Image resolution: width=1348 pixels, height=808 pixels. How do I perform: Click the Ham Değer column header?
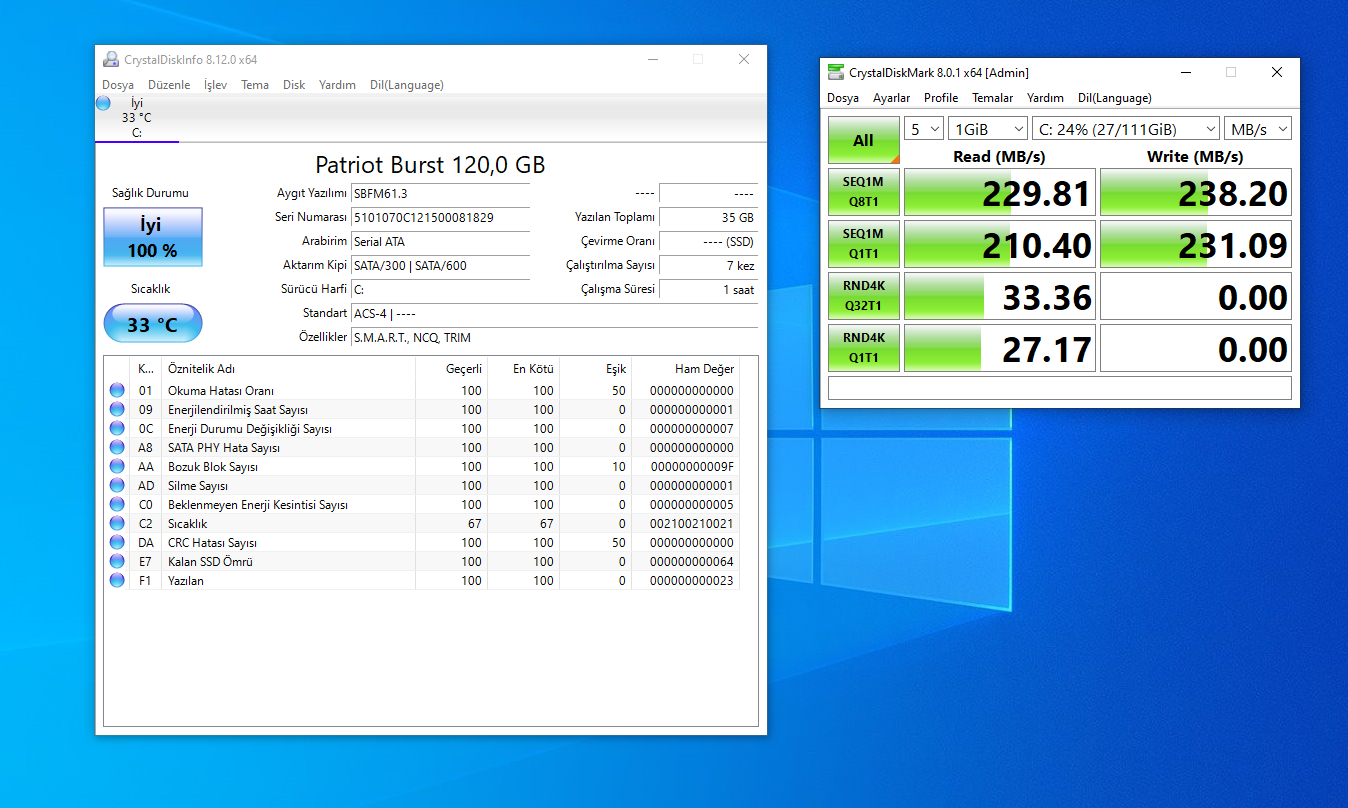[685, 369]
